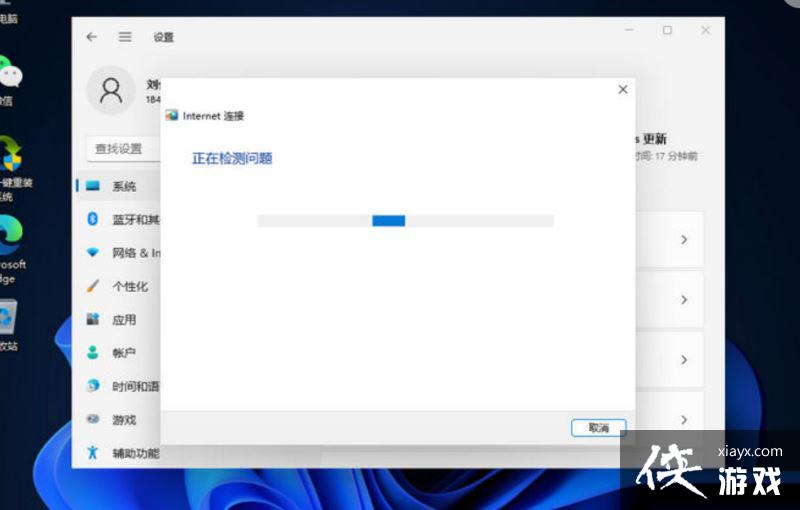Click the personalization brush icon
Image resolution: width=800 pixels, height=510 pixels.
tap(93, 286)
